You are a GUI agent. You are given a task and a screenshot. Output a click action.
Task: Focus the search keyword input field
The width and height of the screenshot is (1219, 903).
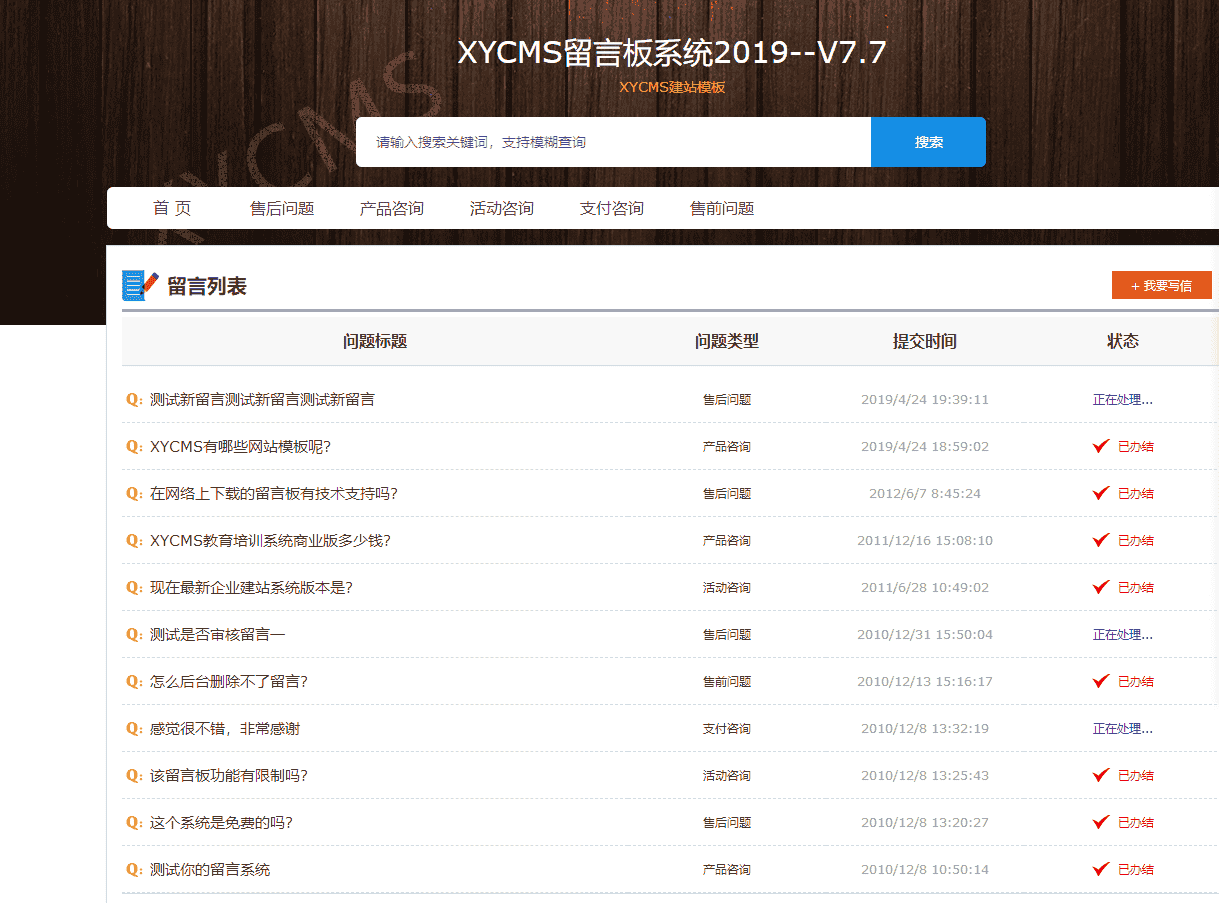(614, 142)
